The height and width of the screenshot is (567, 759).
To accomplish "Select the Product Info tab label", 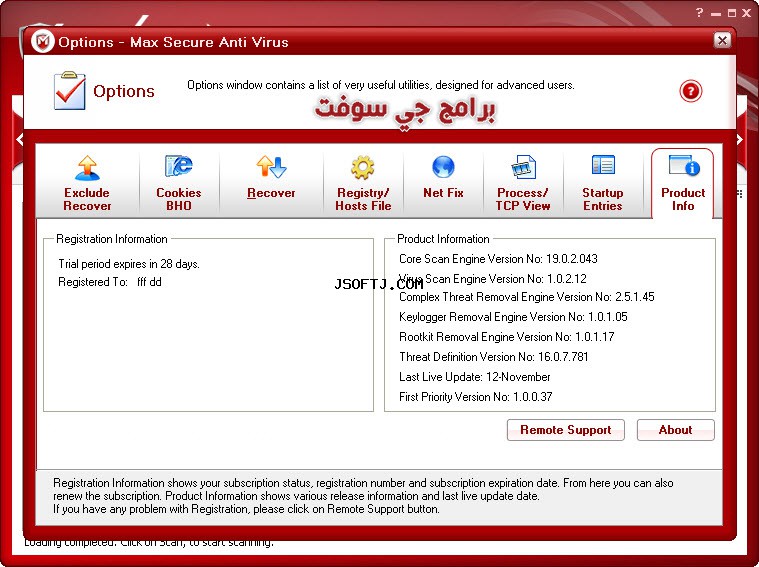I will tap(683, 199).
